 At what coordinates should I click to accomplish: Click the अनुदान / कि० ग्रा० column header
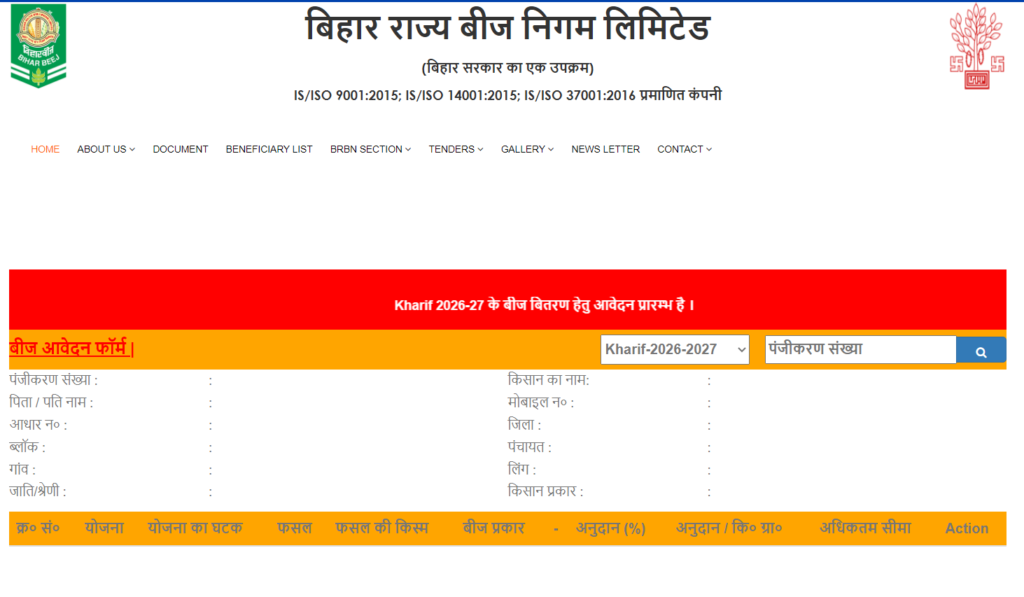click(x=729, y=528)
